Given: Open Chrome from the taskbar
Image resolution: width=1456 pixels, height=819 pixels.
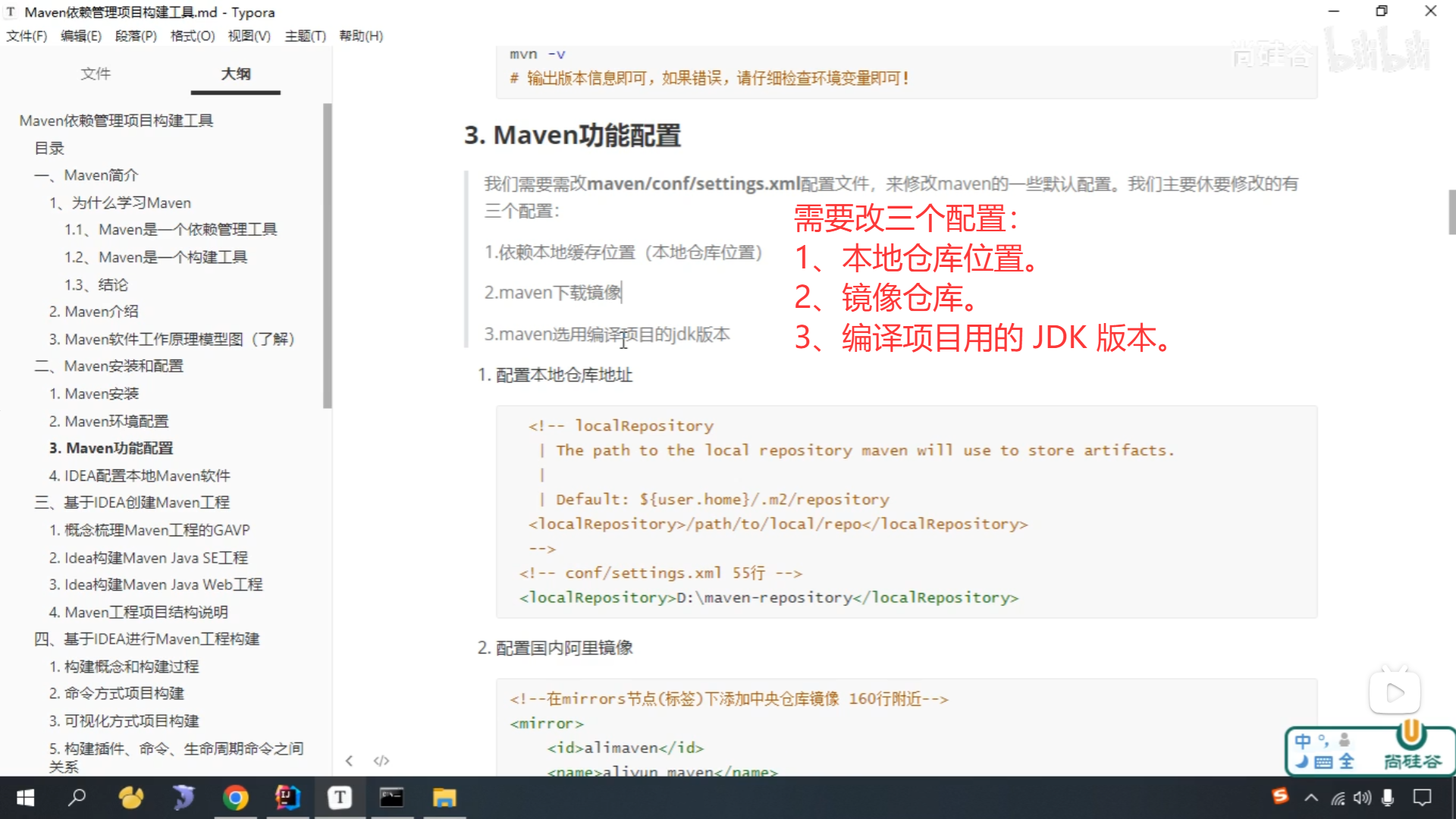Looking at the screenshot, I should (x=235, y=798).
